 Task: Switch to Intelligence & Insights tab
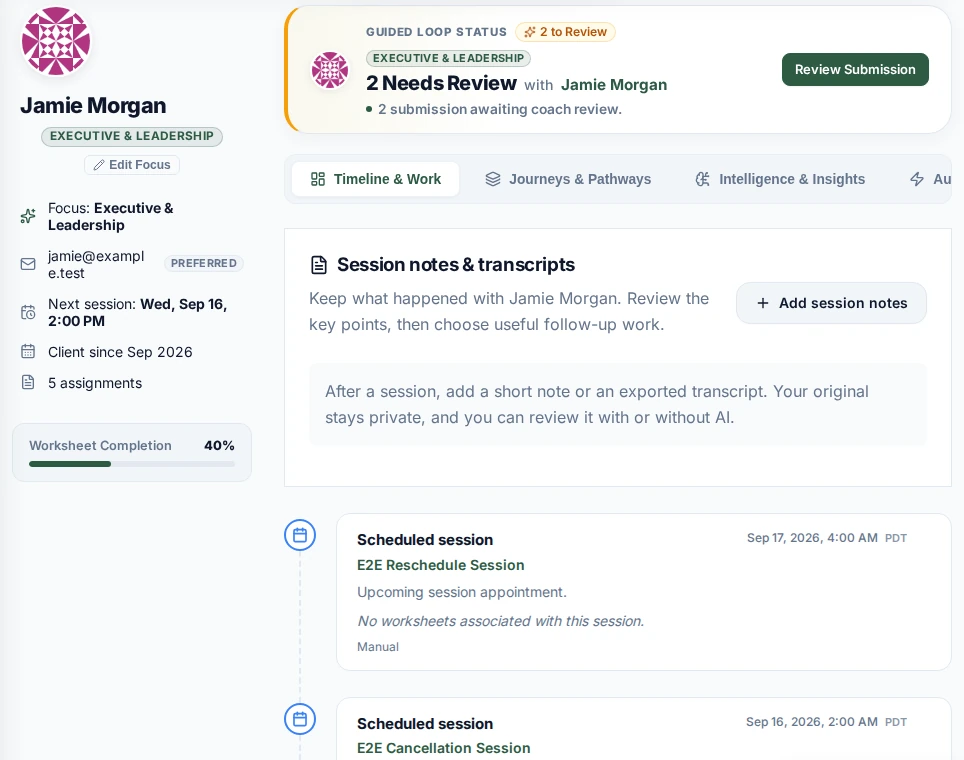coord(780,179)
